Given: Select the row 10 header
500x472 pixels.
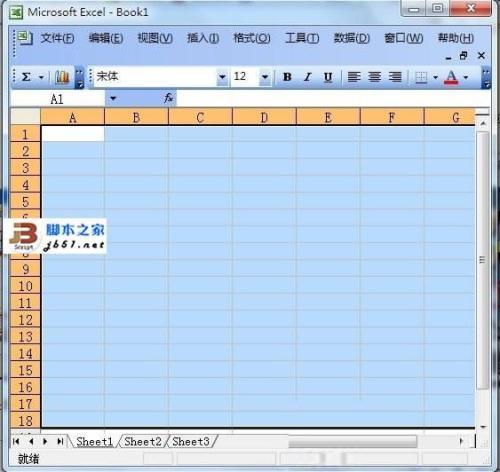Looking at the screenshot, I should (25, 286).
